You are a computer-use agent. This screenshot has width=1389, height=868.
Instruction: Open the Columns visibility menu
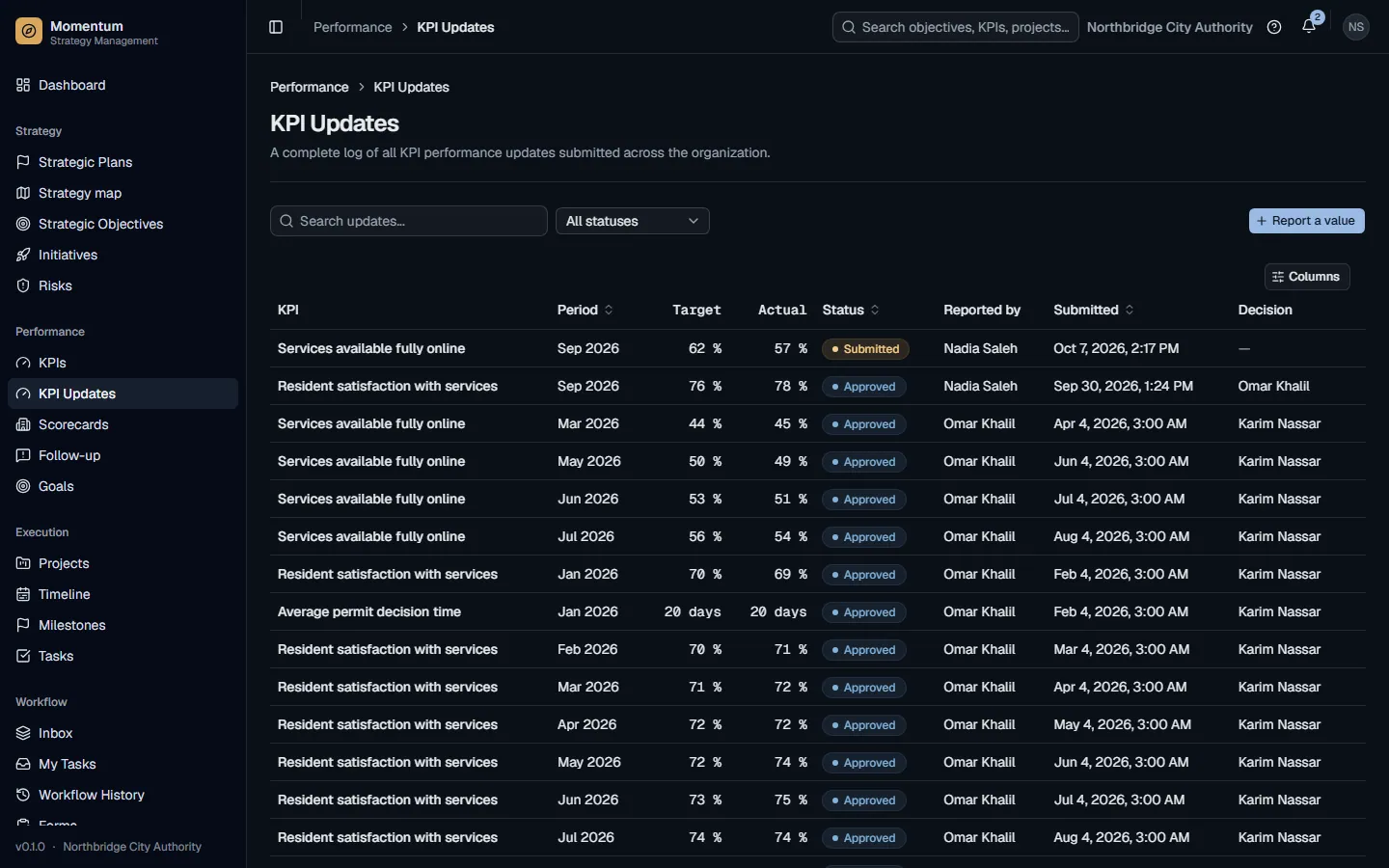point(1307,277)
